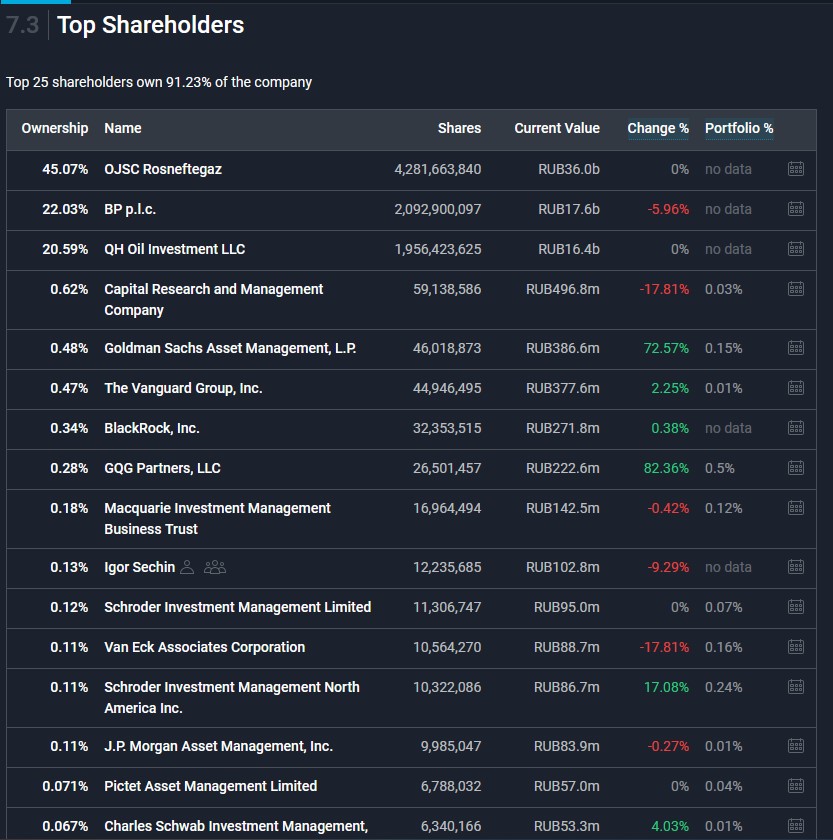833x840 pixels.
Task: Click the group icon next to Igor Sechin
Action: click(215, 567)
